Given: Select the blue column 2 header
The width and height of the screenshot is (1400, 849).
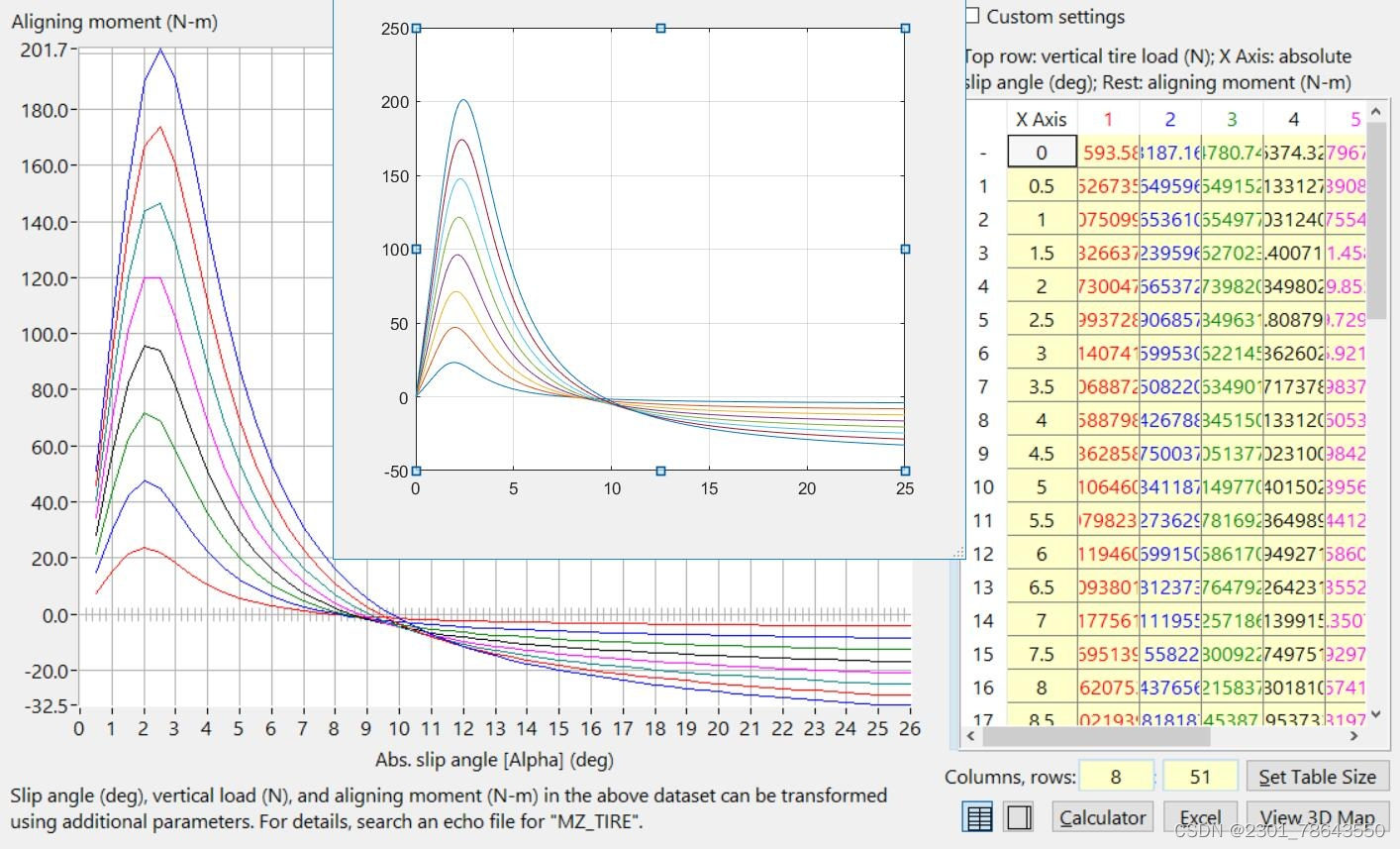Looking at the screenshot, I should pos(1169,119).
